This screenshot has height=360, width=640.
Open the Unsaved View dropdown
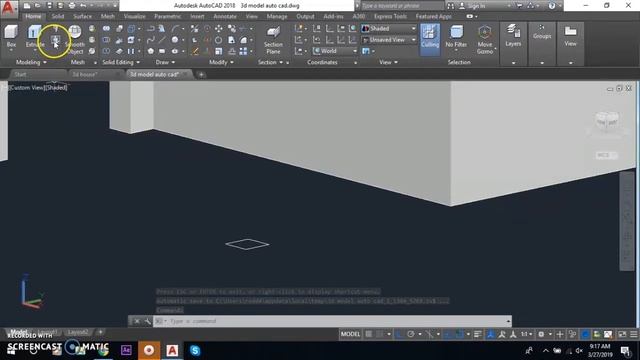[389, 40]
